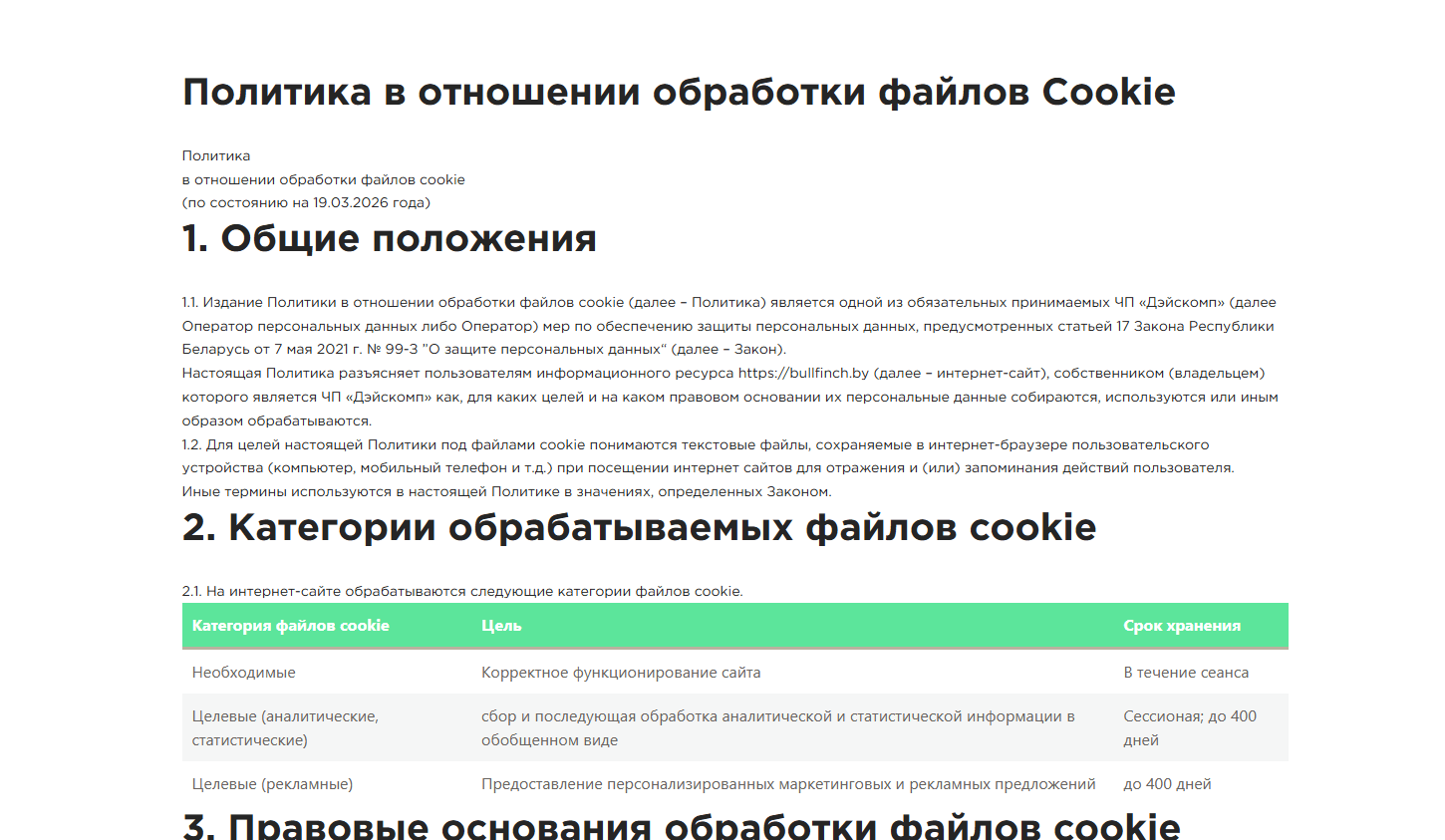Select the 'Целевые (аналитические, статистические)' cell
This screenshot has width=1445, height=840.
coord(285,728)
